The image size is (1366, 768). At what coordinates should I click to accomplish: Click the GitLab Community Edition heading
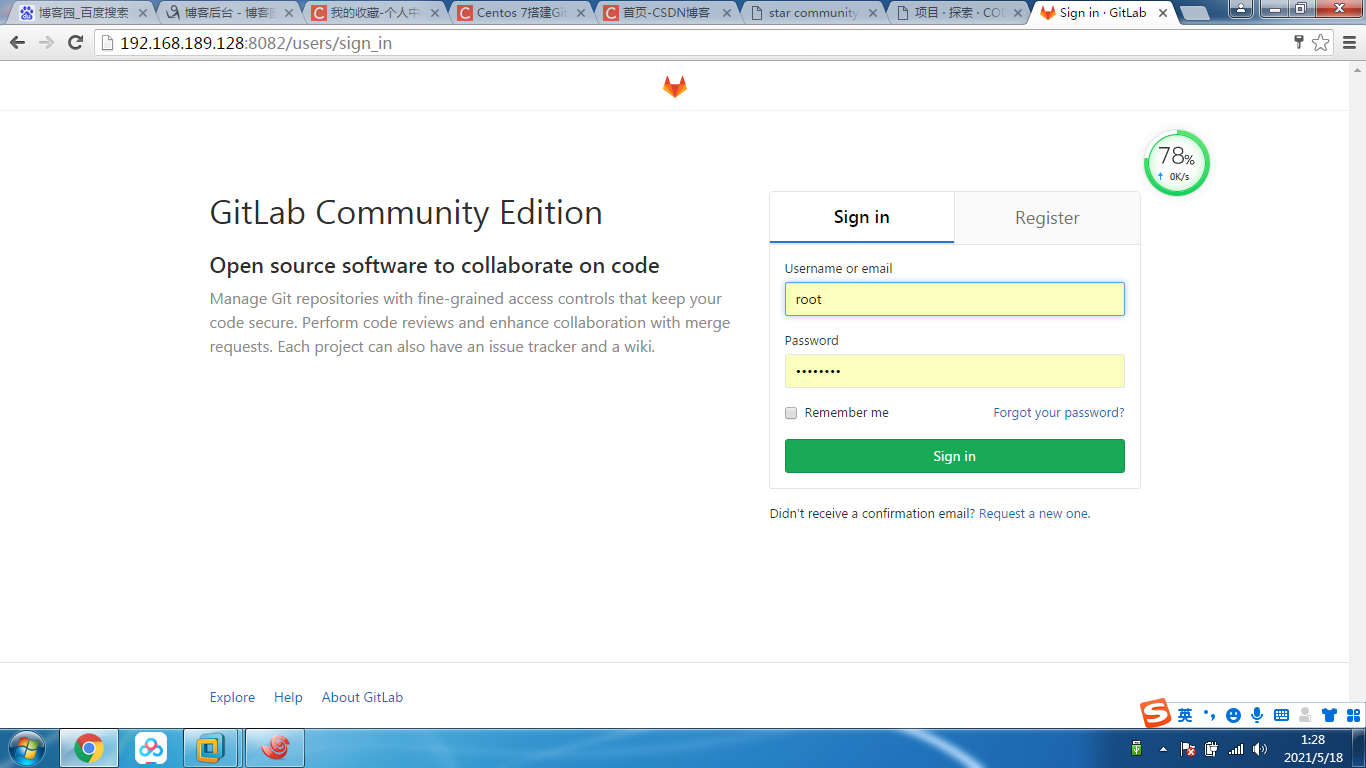click(x=406, y=213)
